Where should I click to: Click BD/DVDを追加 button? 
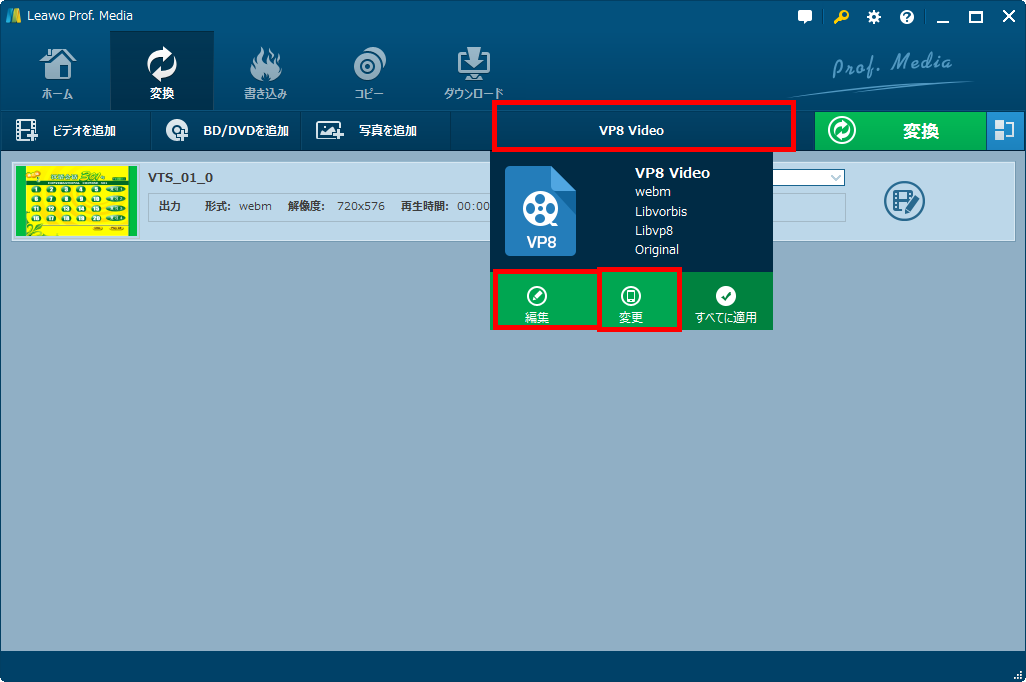[x=227, y=131]
